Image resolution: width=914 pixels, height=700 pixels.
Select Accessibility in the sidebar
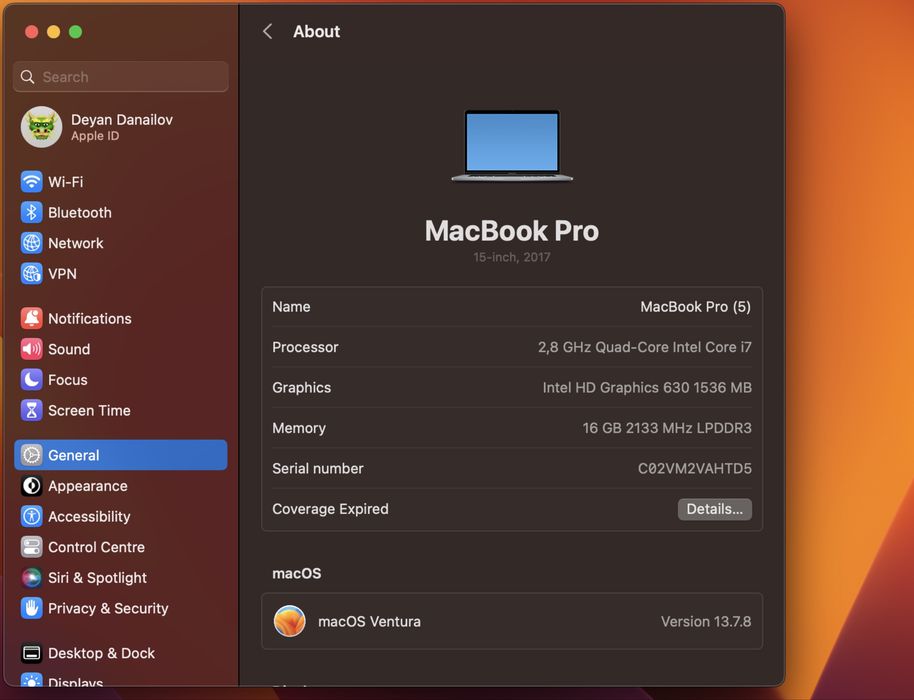click(89, 516)
